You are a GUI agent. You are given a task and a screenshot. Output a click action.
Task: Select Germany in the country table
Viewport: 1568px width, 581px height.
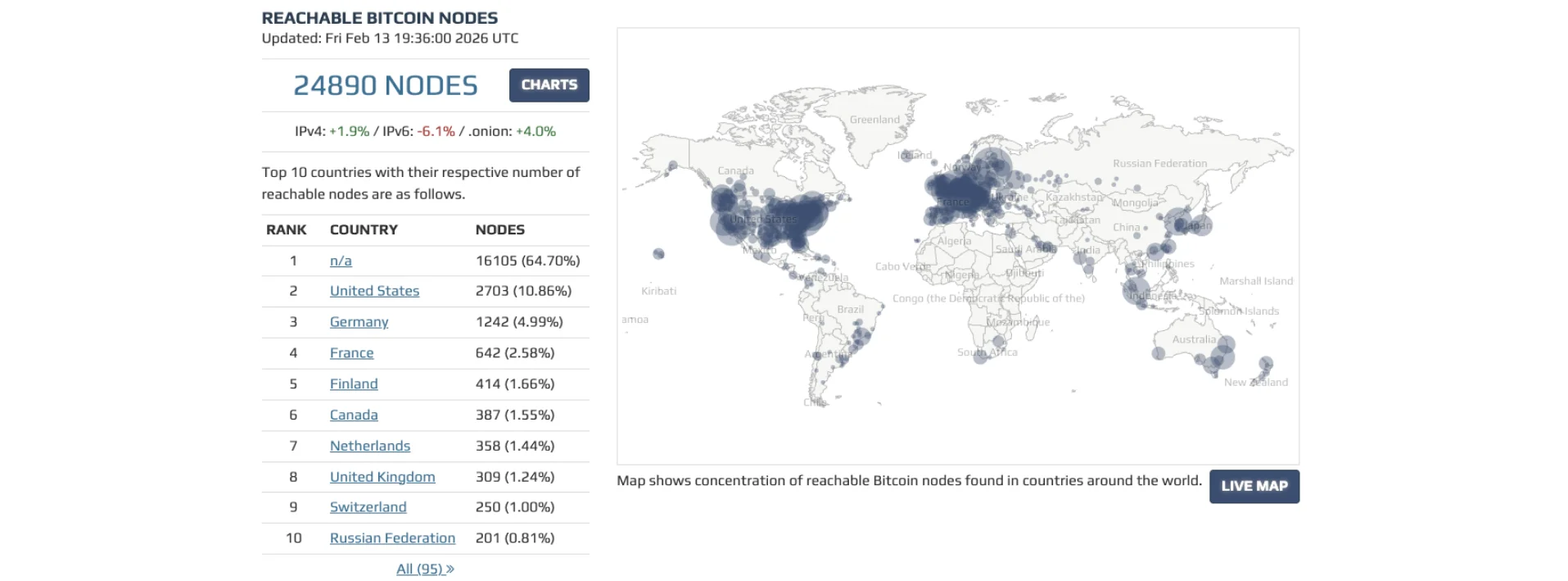[x=359, y=322]
